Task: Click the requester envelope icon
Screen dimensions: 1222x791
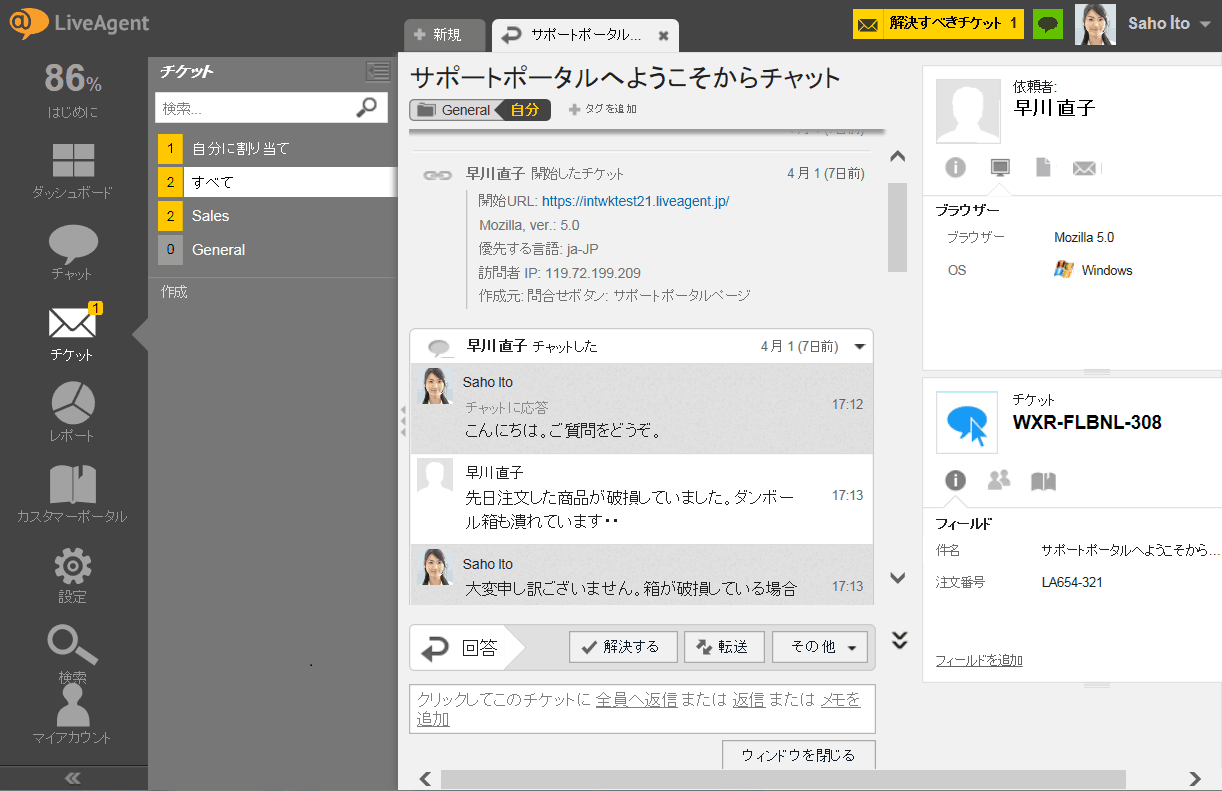Action: [x=1084, y=169]
